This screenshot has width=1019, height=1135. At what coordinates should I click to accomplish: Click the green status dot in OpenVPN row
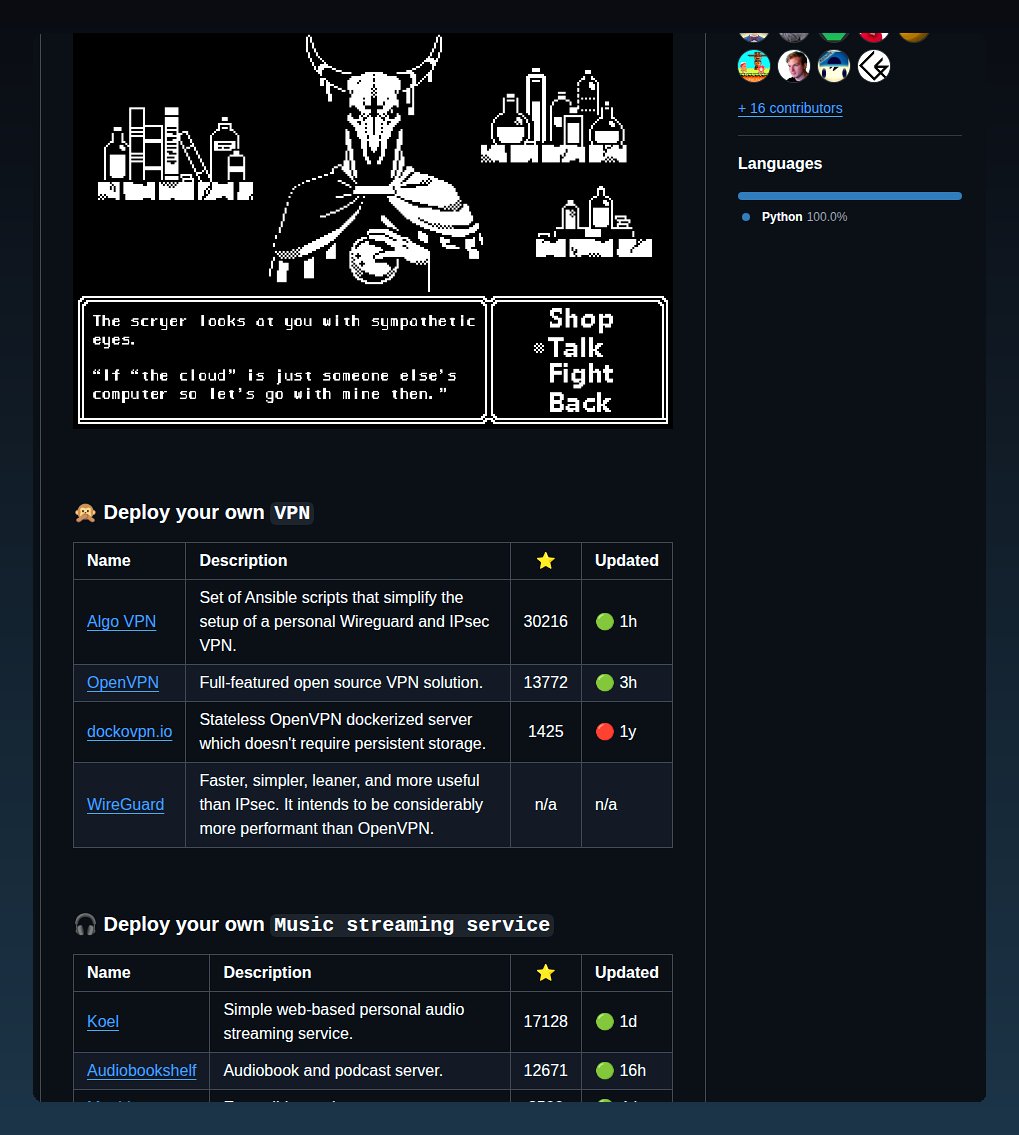[x=605, y=683]
